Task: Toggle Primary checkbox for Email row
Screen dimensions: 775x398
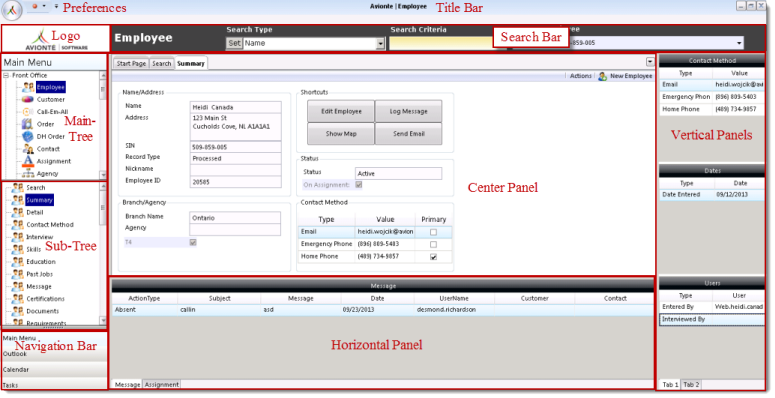Action: [433, 232]
